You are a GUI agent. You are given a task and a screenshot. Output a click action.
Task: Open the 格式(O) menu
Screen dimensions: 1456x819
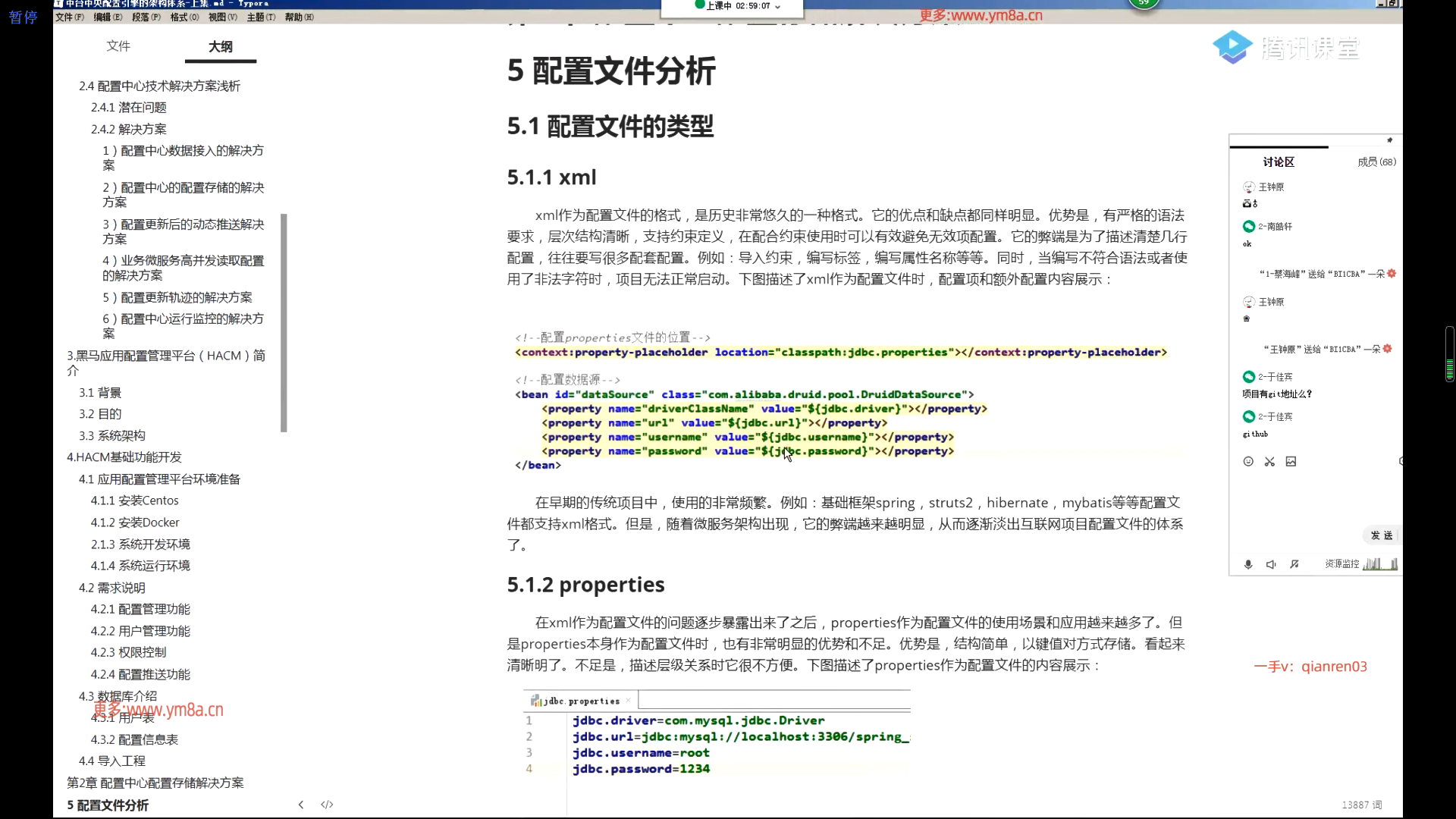tap(184, 17)
